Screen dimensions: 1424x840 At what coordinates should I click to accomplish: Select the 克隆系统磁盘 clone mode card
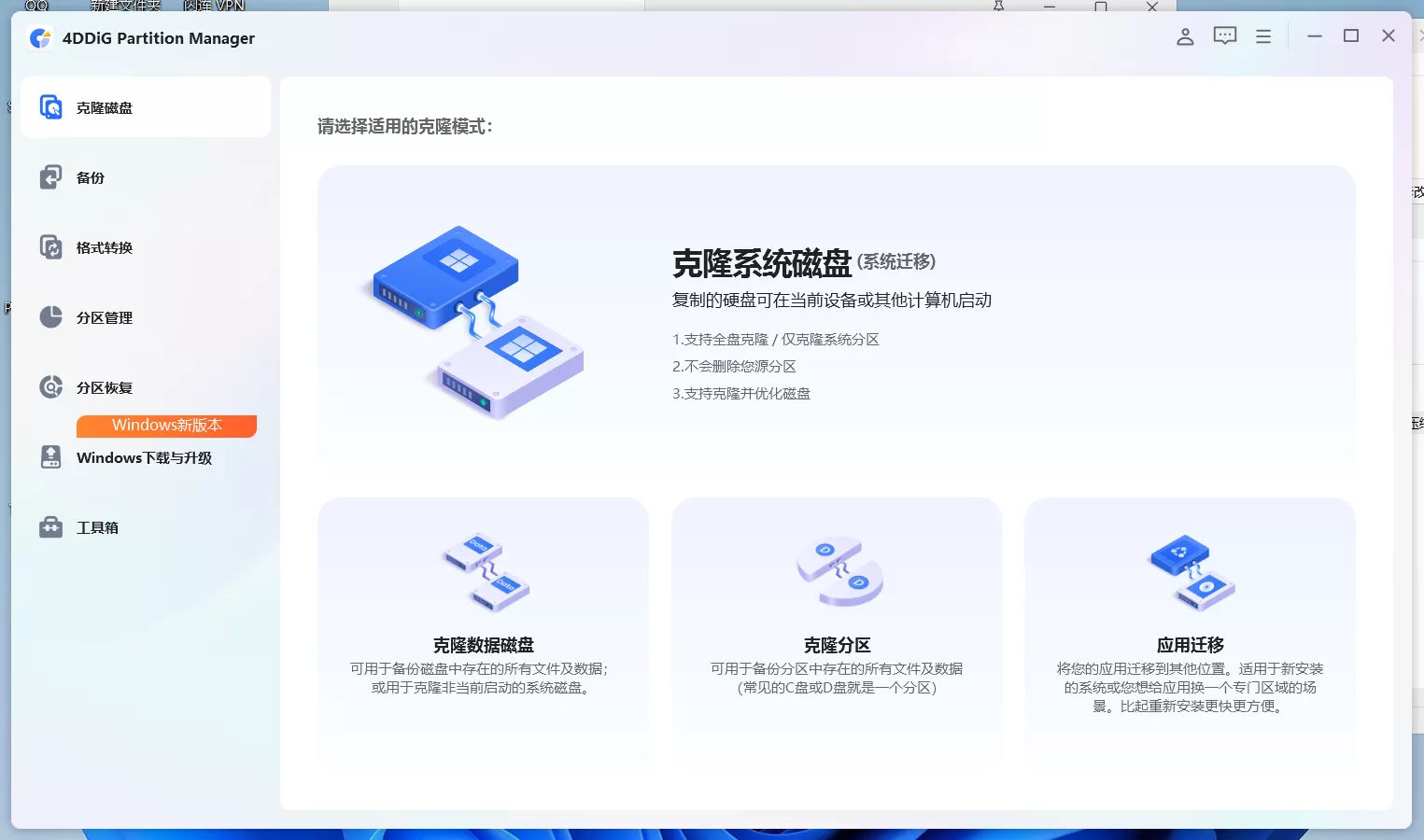(836, 317)
